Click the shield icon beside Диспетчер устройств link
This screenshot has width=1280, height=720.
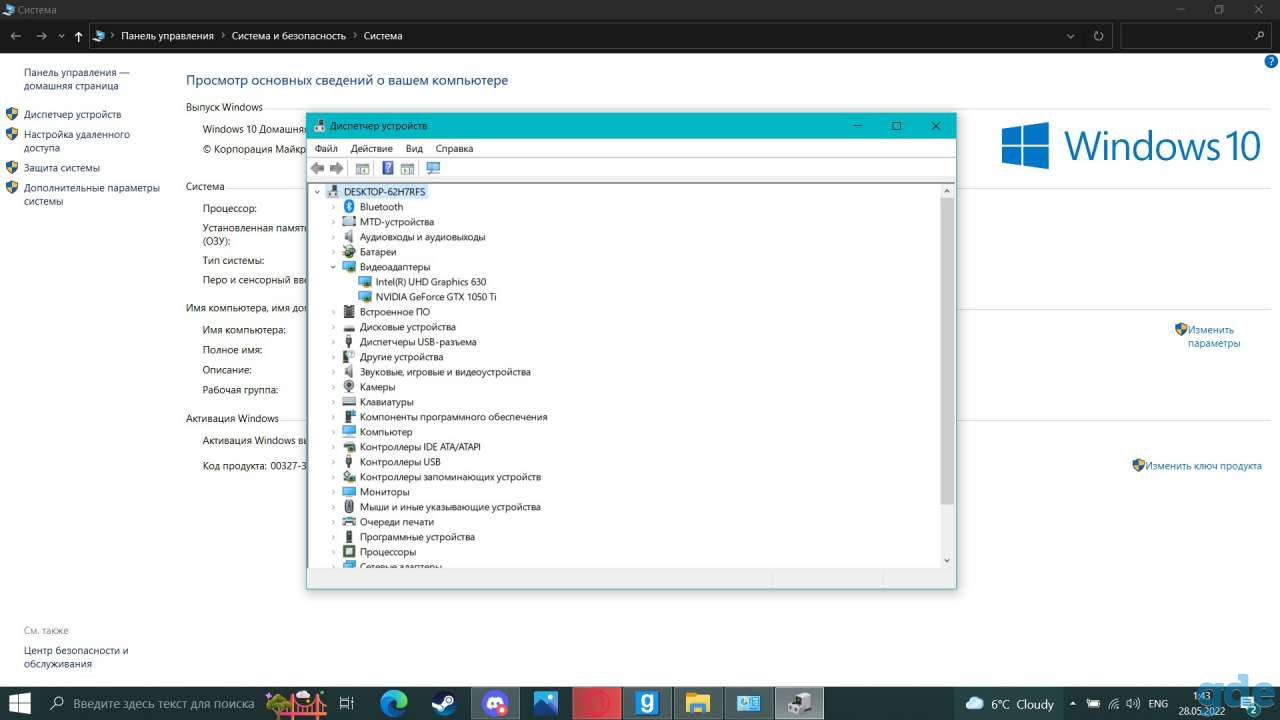pyautogui.click(x=13, y=114)
